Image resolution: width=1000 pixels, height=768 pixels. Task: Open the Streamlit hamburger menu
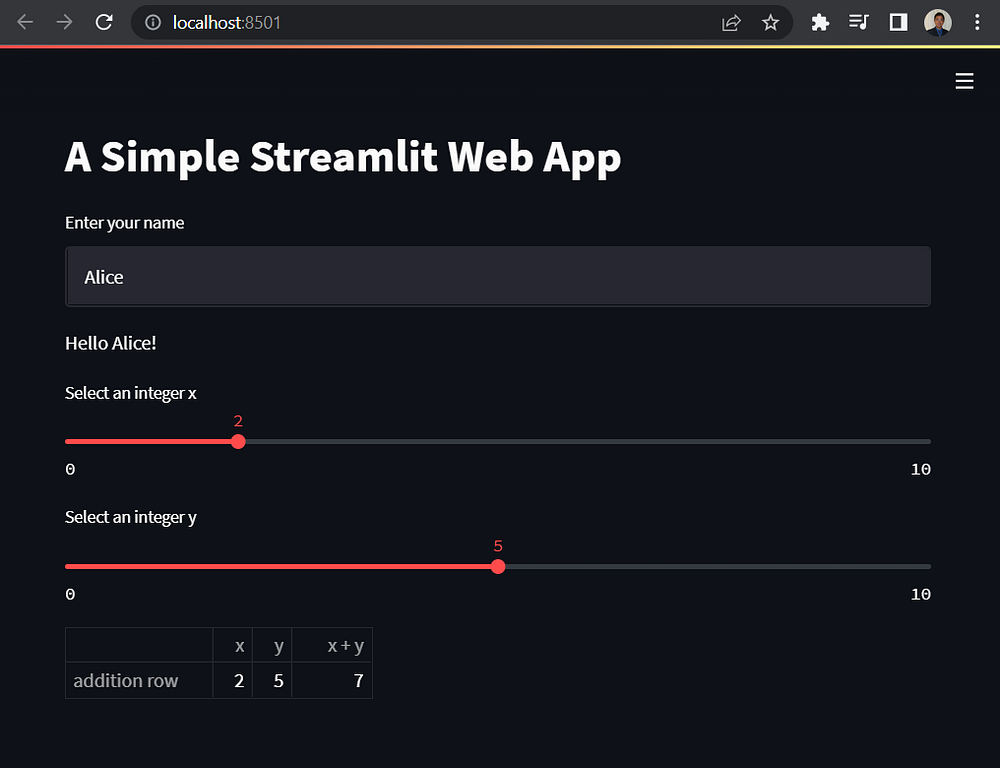964,81
